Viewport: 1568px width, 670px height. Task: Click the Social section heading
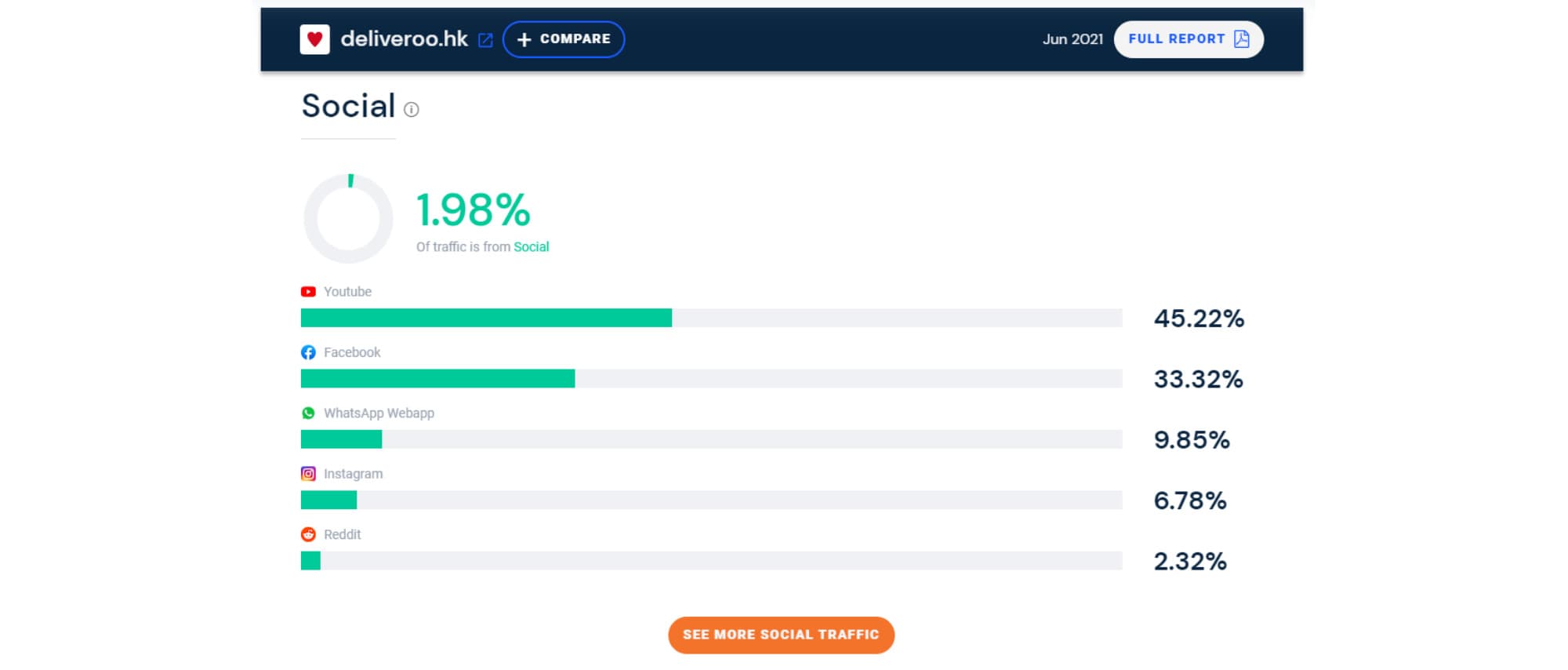(348, 106)
